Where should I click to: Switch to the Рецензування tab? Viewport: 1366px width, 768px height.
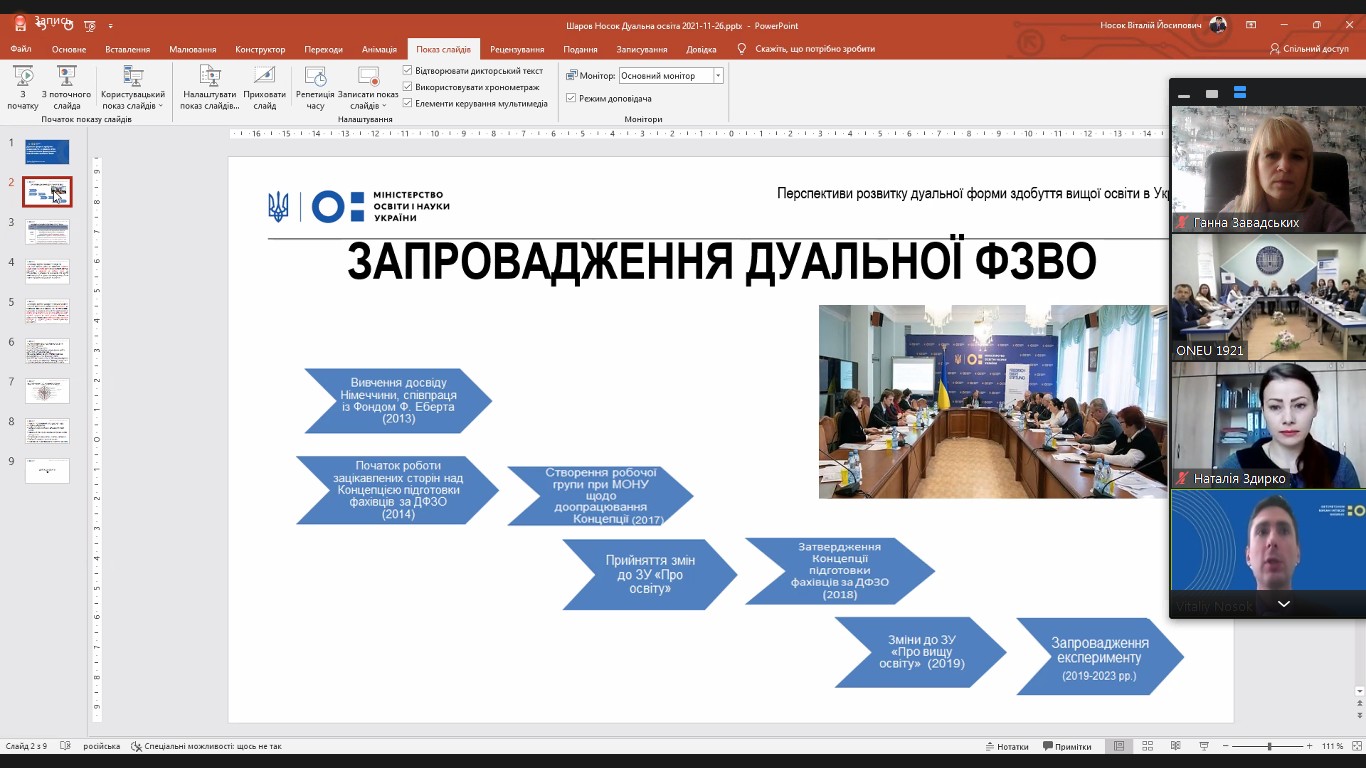[517, 49]
